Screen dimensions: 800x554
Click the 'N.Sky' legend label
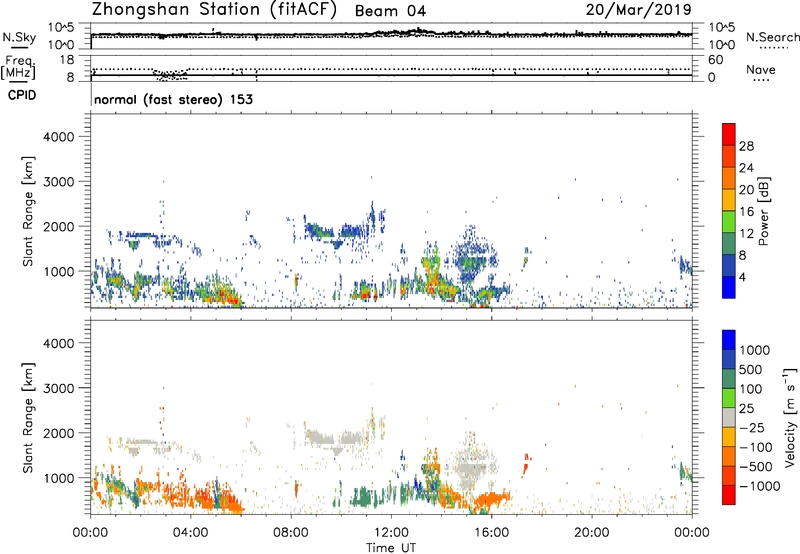tap(19, 37)
